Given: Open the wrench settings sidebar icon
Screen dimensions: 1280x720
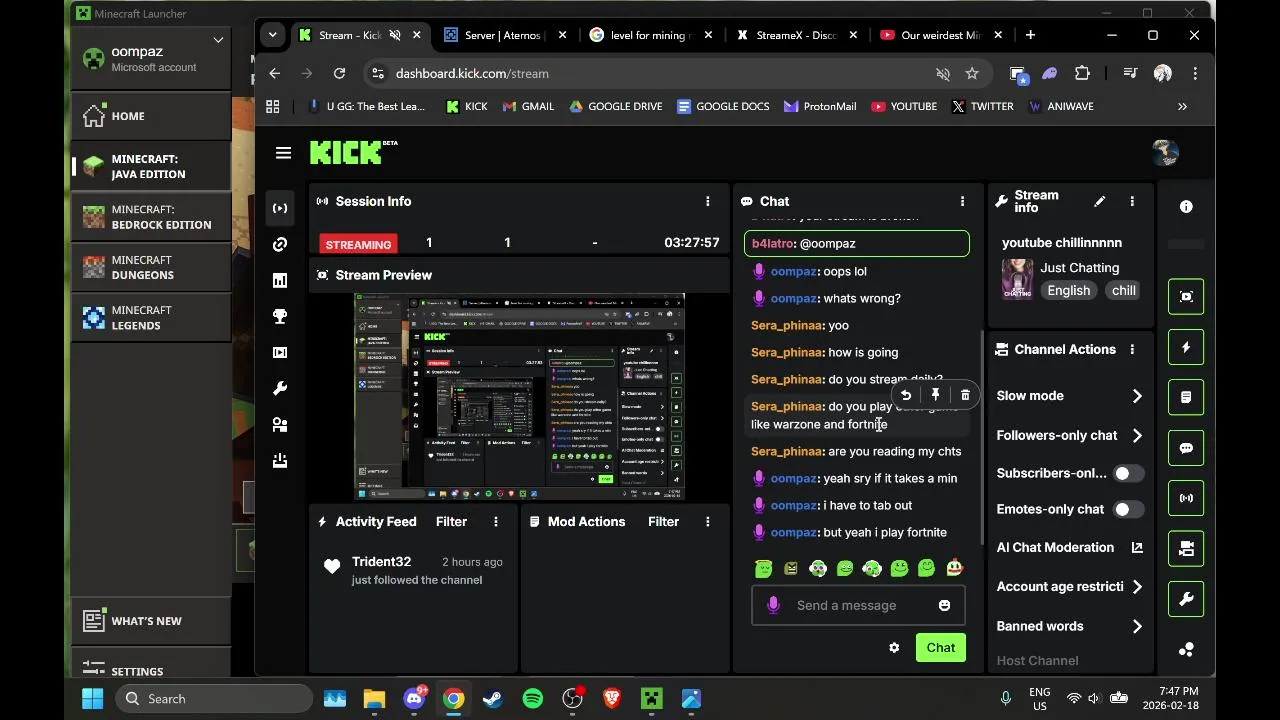Looking at the screenshot, I should 280,389.
